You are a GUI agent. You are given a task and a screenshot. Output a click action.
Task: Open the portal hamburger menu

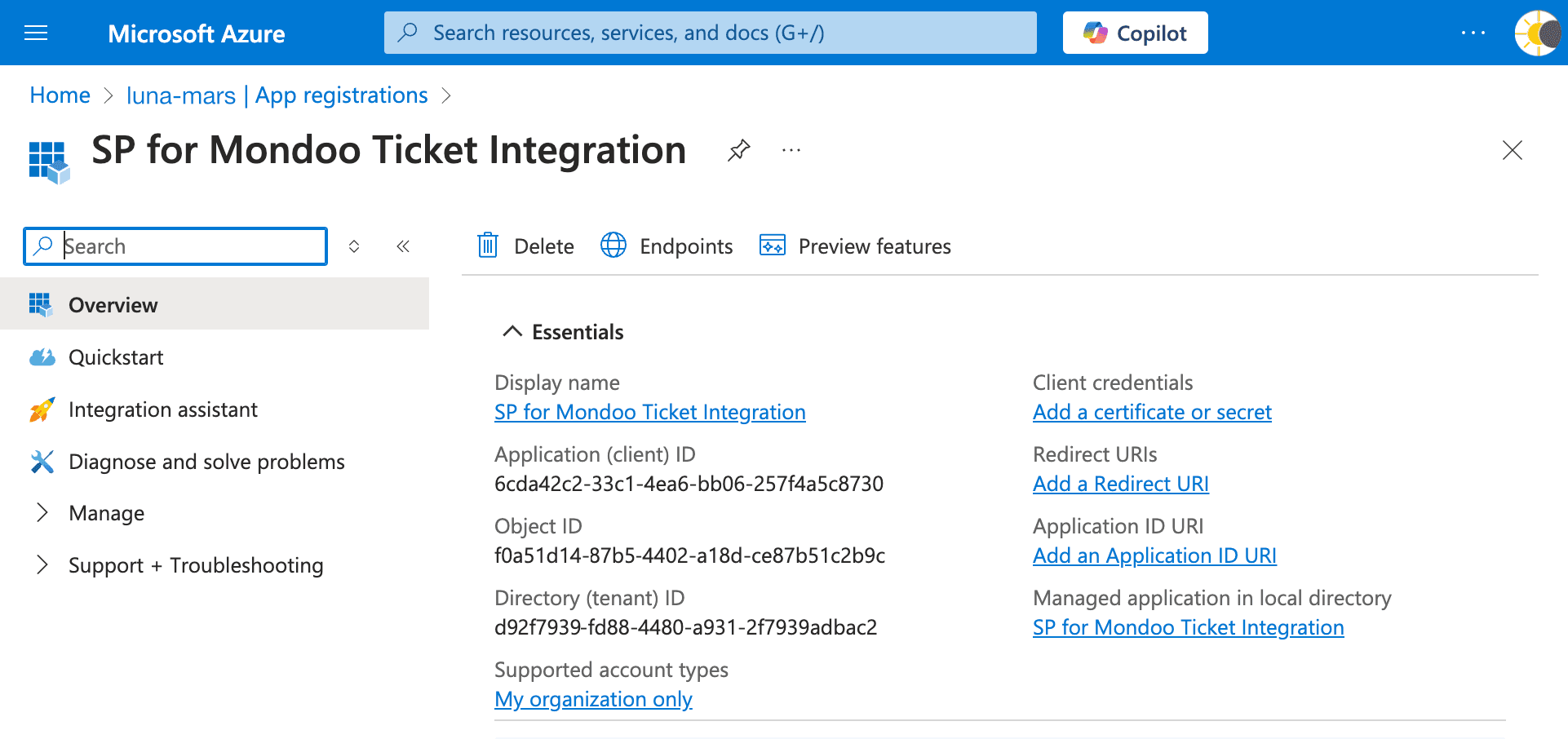[x=34, y=33]
